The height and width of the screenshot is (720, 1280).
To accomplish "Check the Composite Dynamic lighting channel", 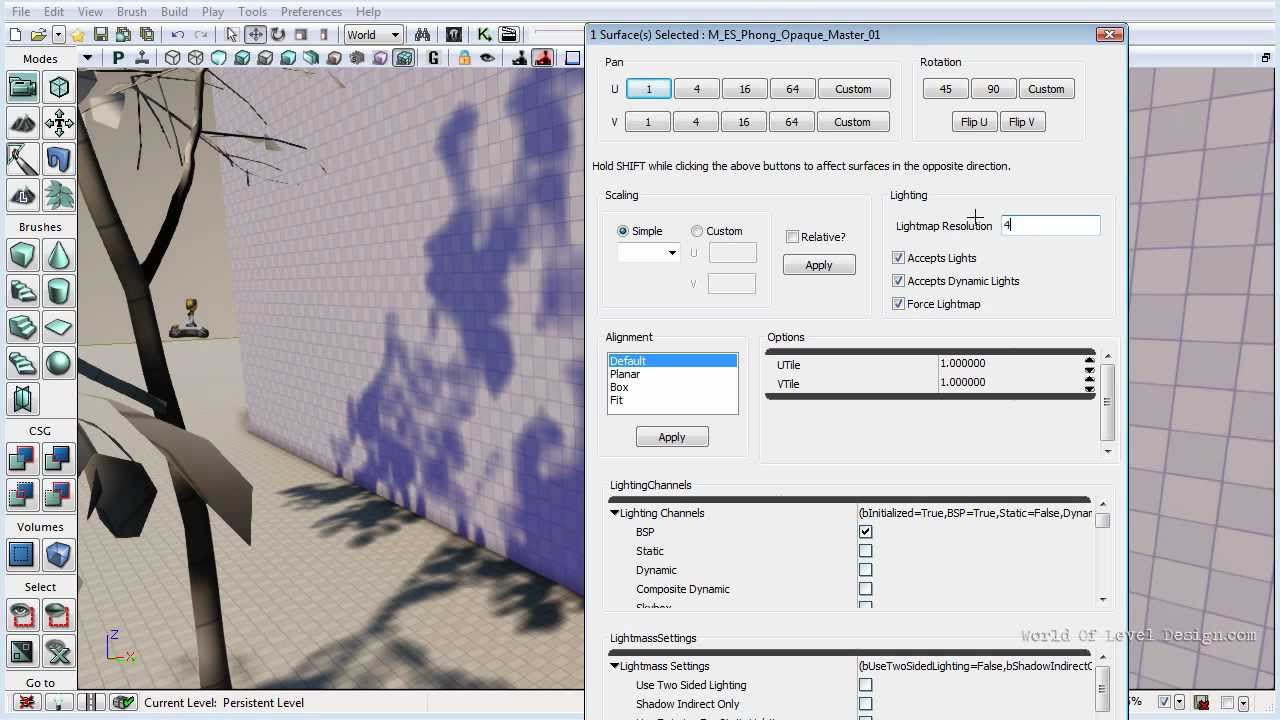I will [865, 589].
